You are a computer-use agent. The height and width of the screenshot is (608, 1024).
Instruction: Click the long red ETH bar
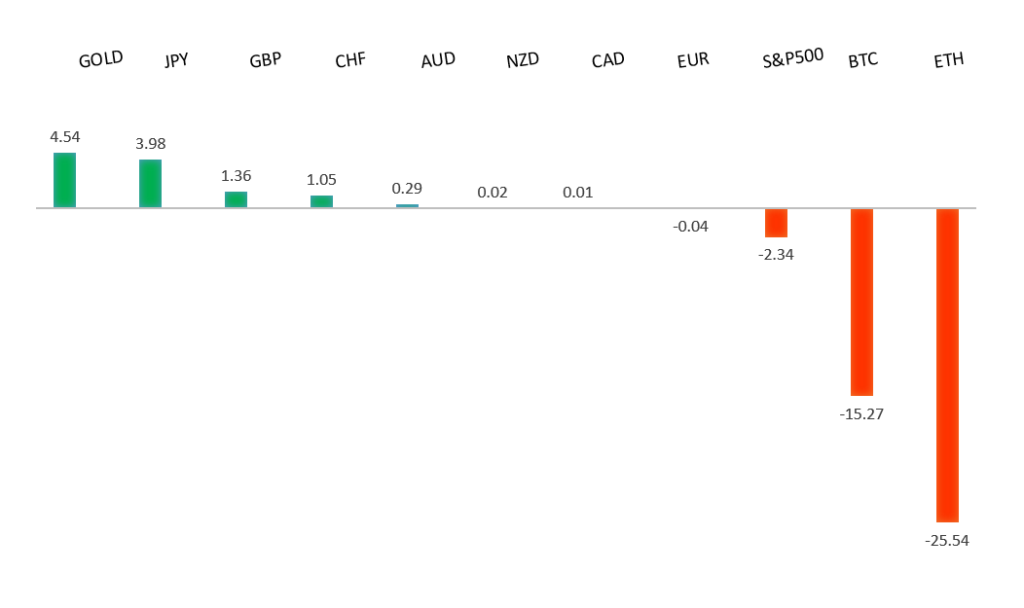tap(947, 365)
